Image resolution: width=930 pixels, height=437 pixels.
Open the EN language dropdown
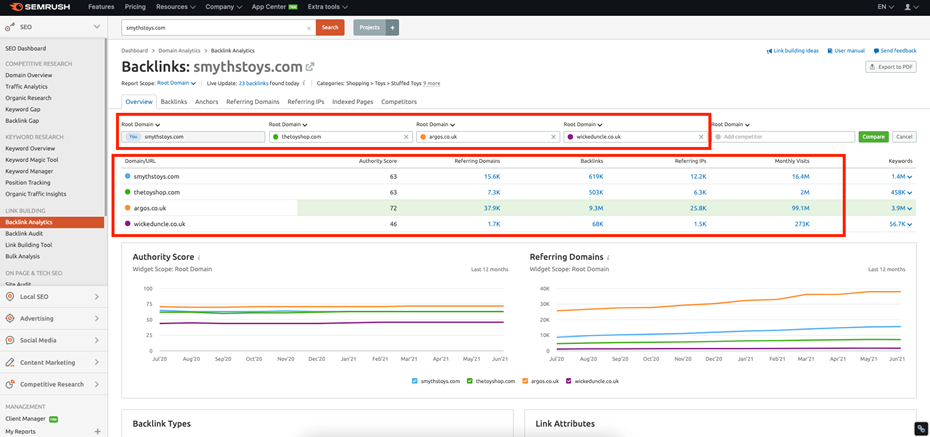[x=884, y=7]
